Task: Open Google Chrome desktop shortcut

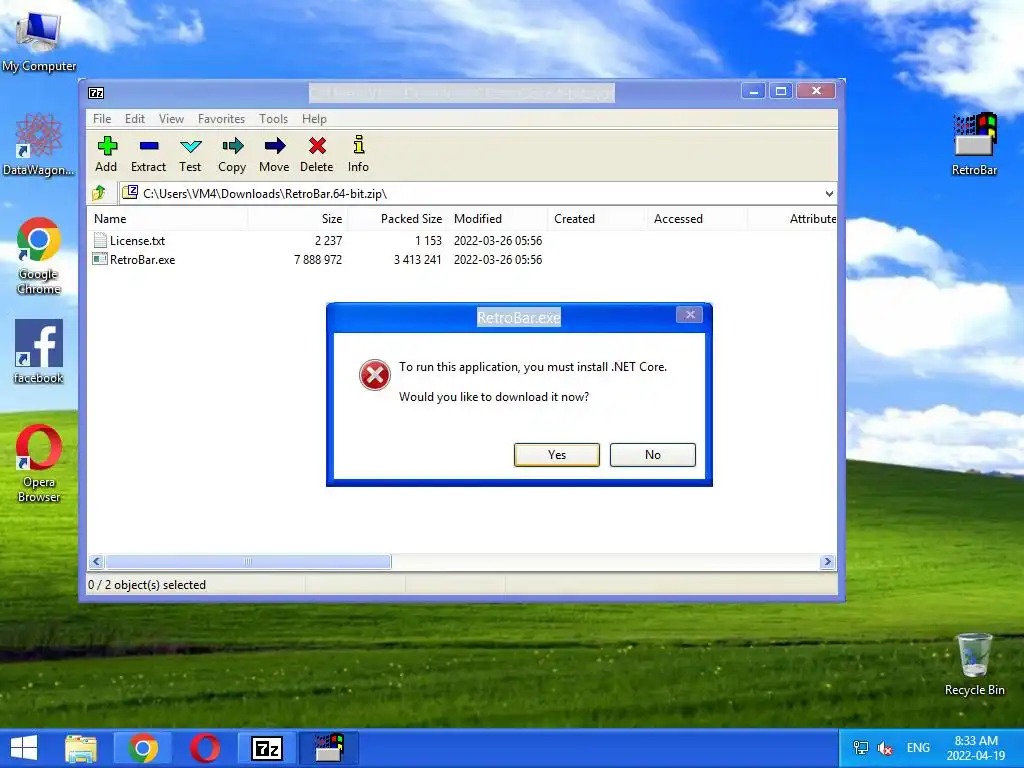Action: (39, 256)
